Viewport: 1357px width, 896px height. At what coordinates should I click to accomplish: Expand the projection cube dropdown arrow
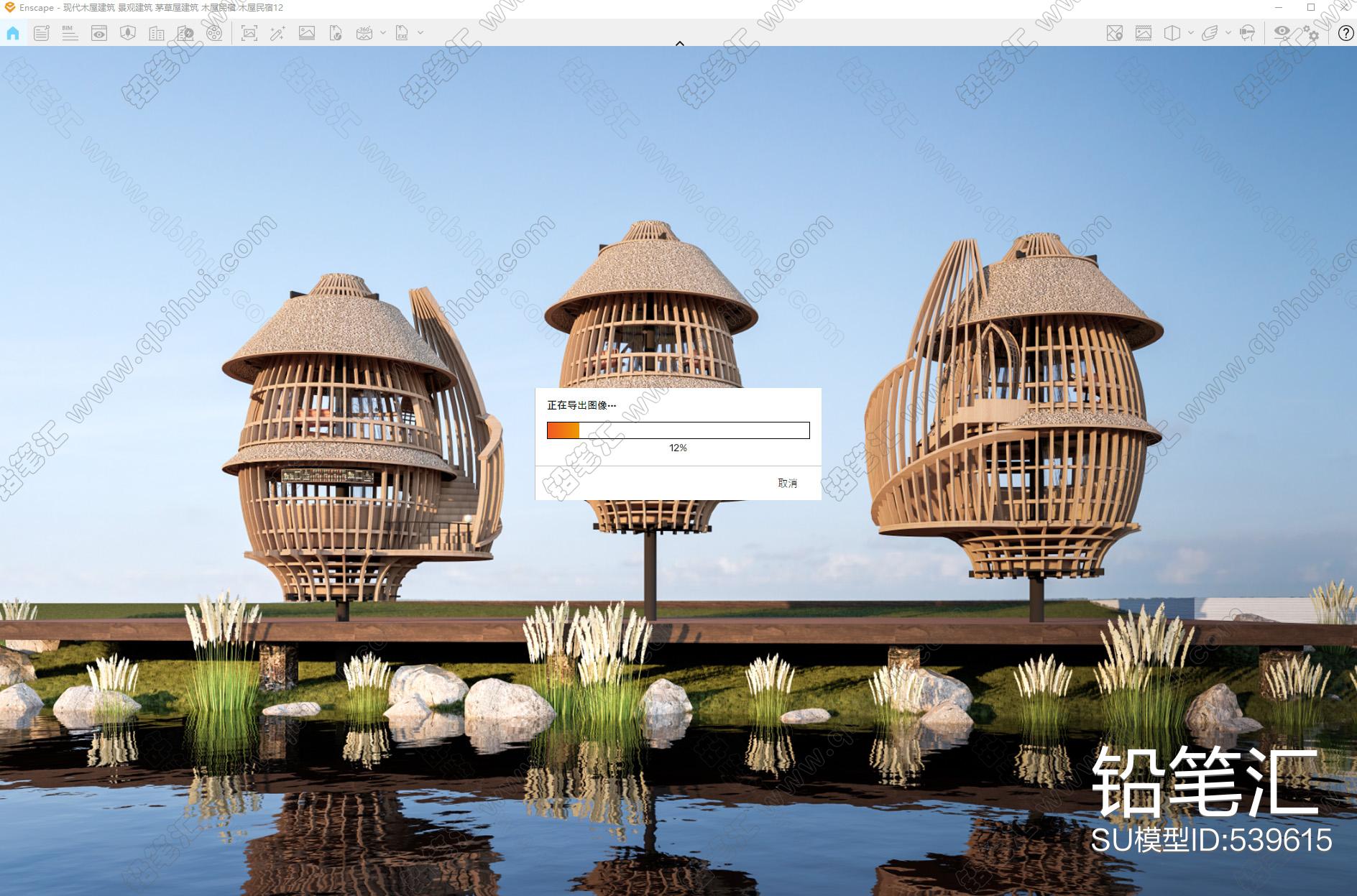click(1191, 33)
